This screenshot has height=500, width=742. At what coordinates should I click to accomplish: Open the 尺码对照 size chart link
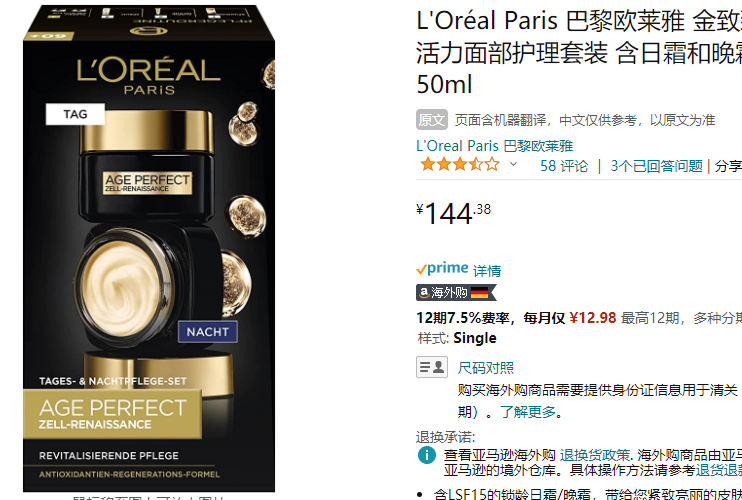point(486,368)
